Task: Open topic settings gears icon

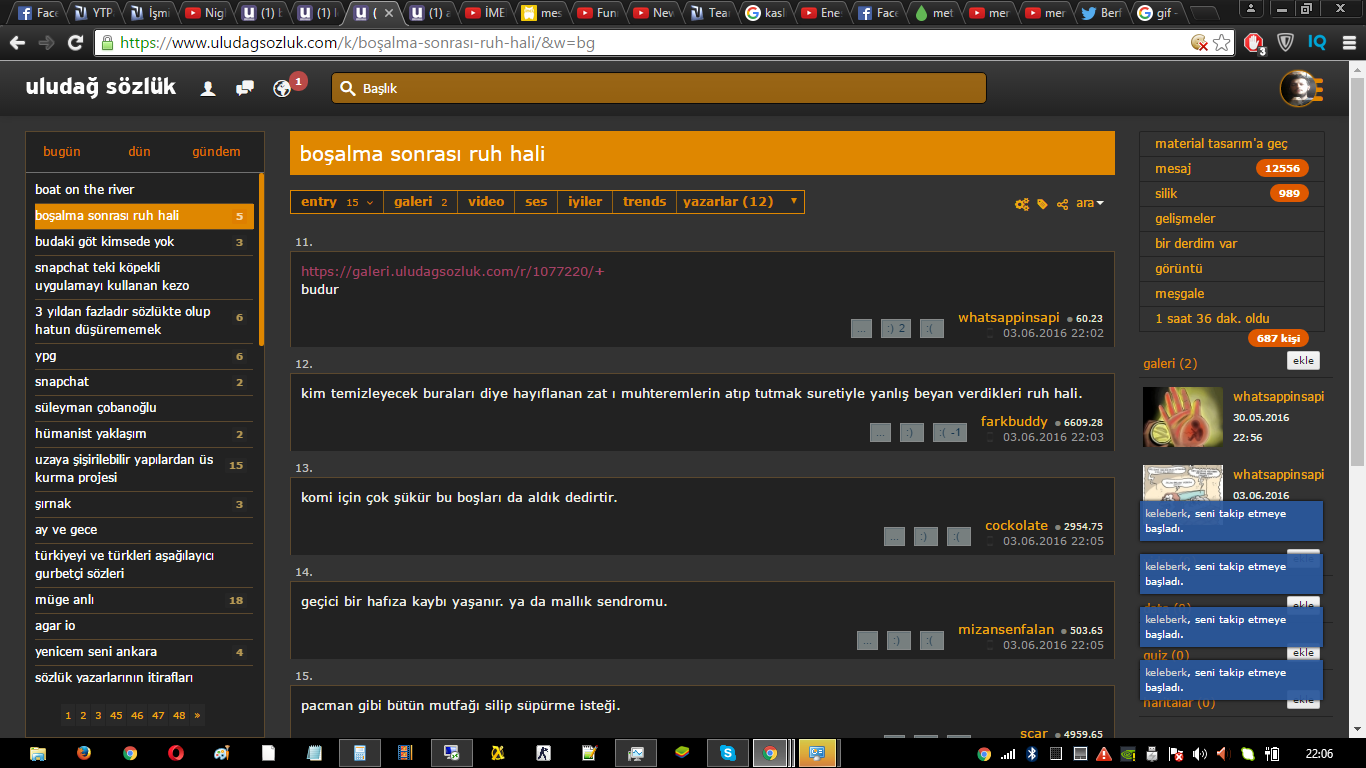Action: (1021, 204)
